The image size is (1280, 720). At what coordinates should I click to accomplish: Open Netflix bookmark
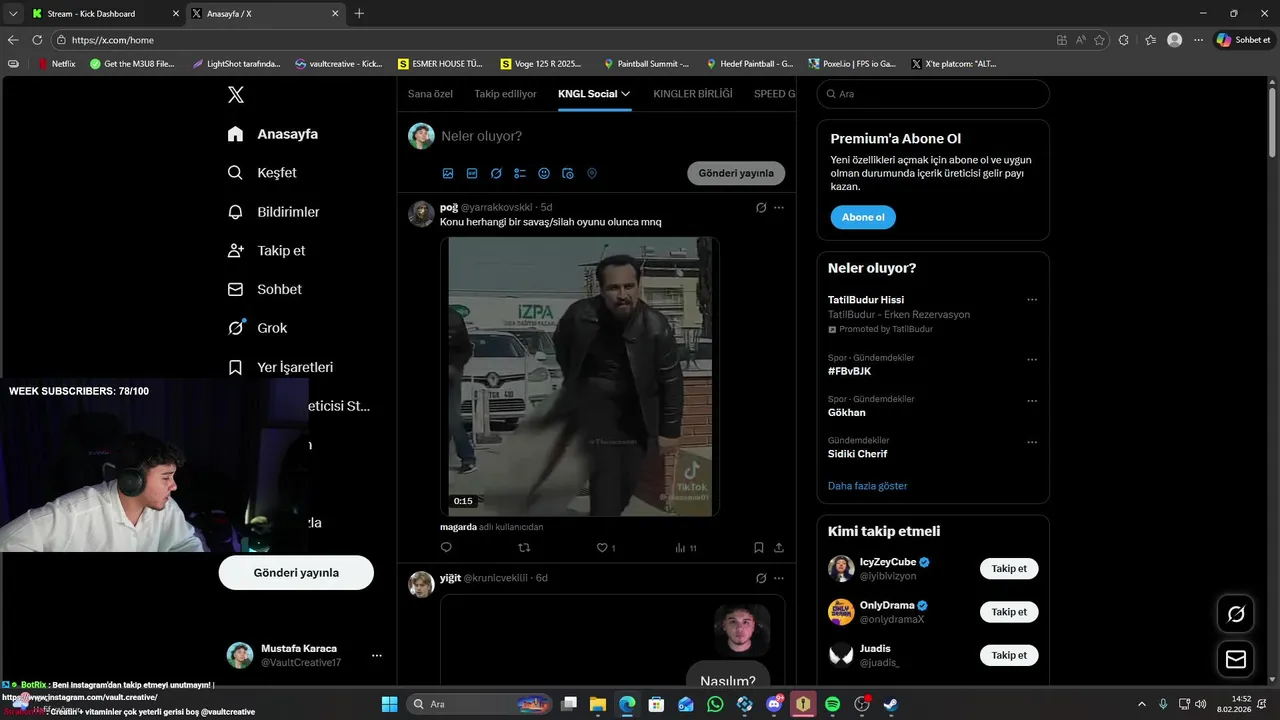56,63
